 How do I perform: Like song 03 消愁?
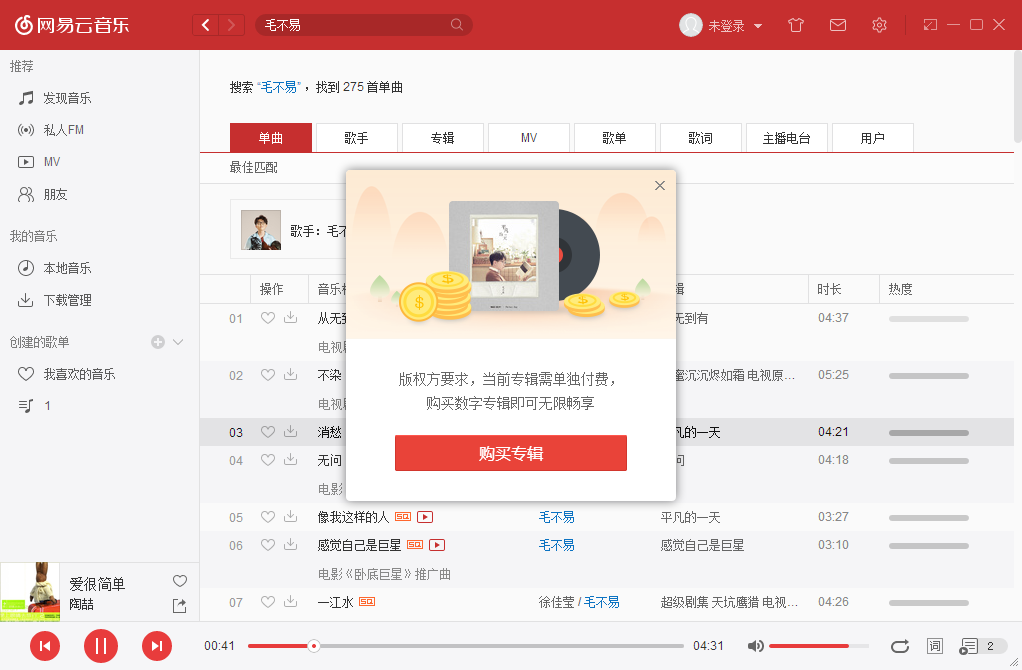click(x=268, y=431)
